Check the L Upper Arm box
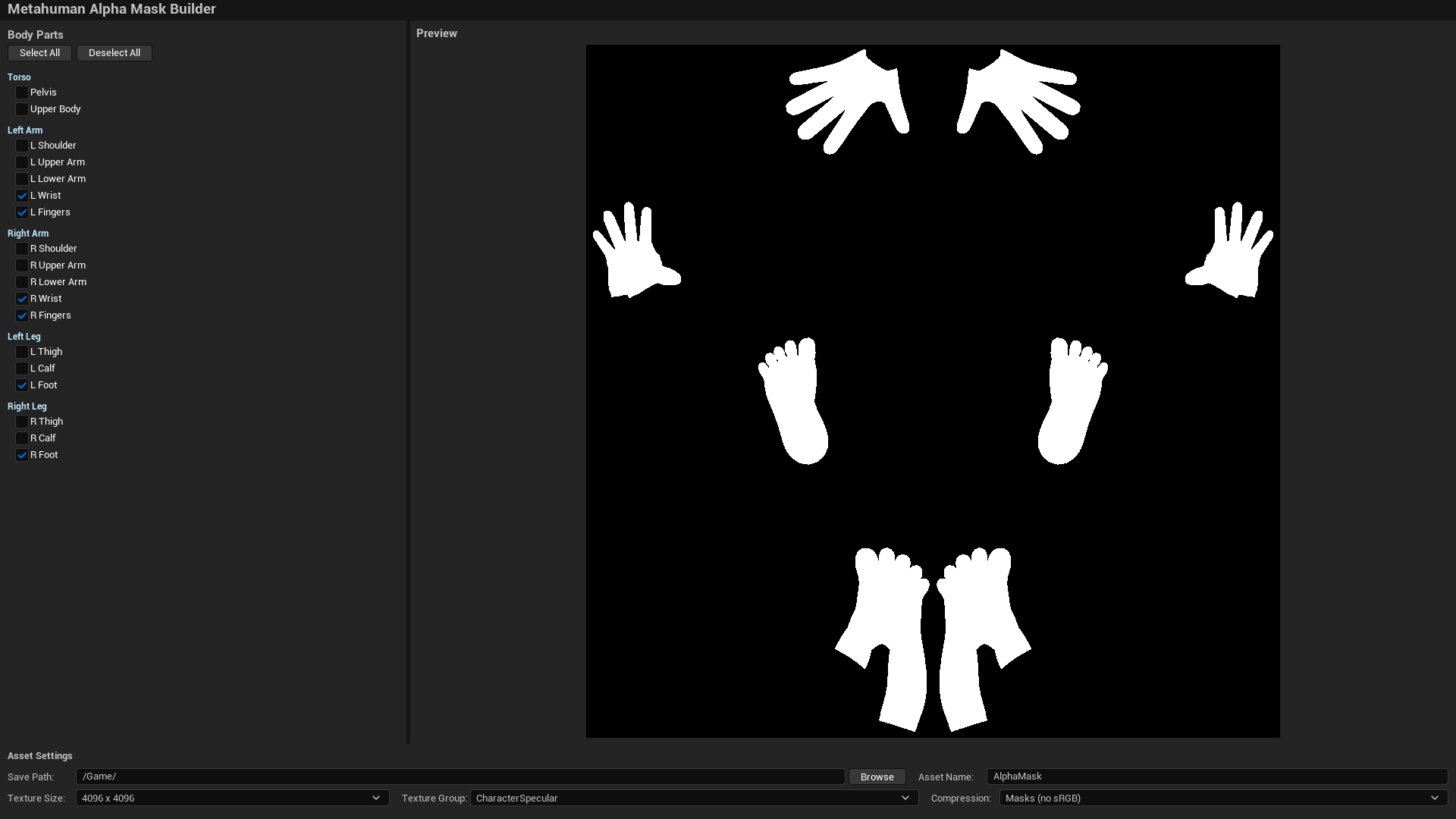The height and width of the screenshot is (819, 1456). 22,162
